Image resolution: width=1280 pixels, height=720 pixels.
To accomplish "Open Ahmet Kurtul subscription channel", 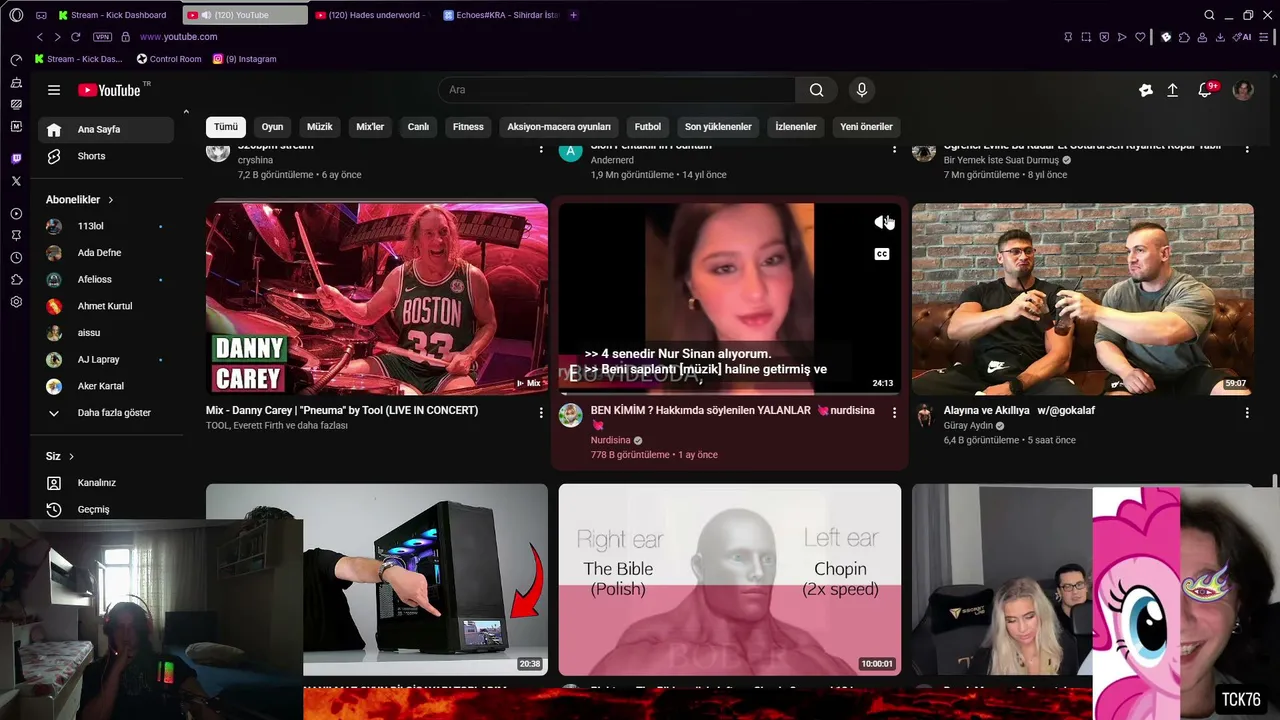I will [x=106, y=306].
